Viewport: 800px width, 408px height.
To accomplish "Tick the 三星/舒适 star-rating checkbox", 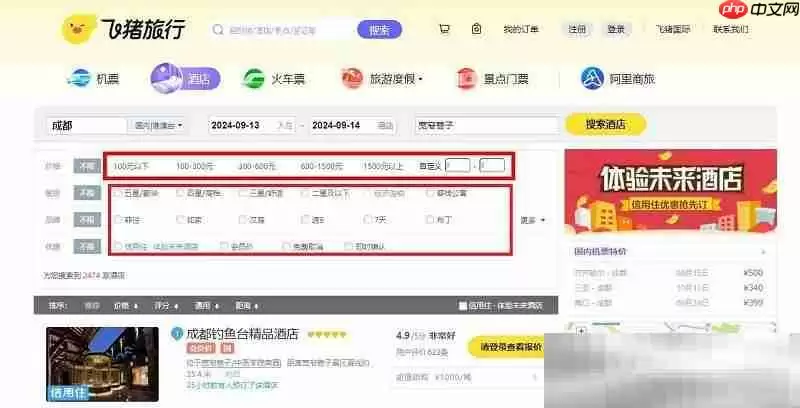I will point(243,193).
